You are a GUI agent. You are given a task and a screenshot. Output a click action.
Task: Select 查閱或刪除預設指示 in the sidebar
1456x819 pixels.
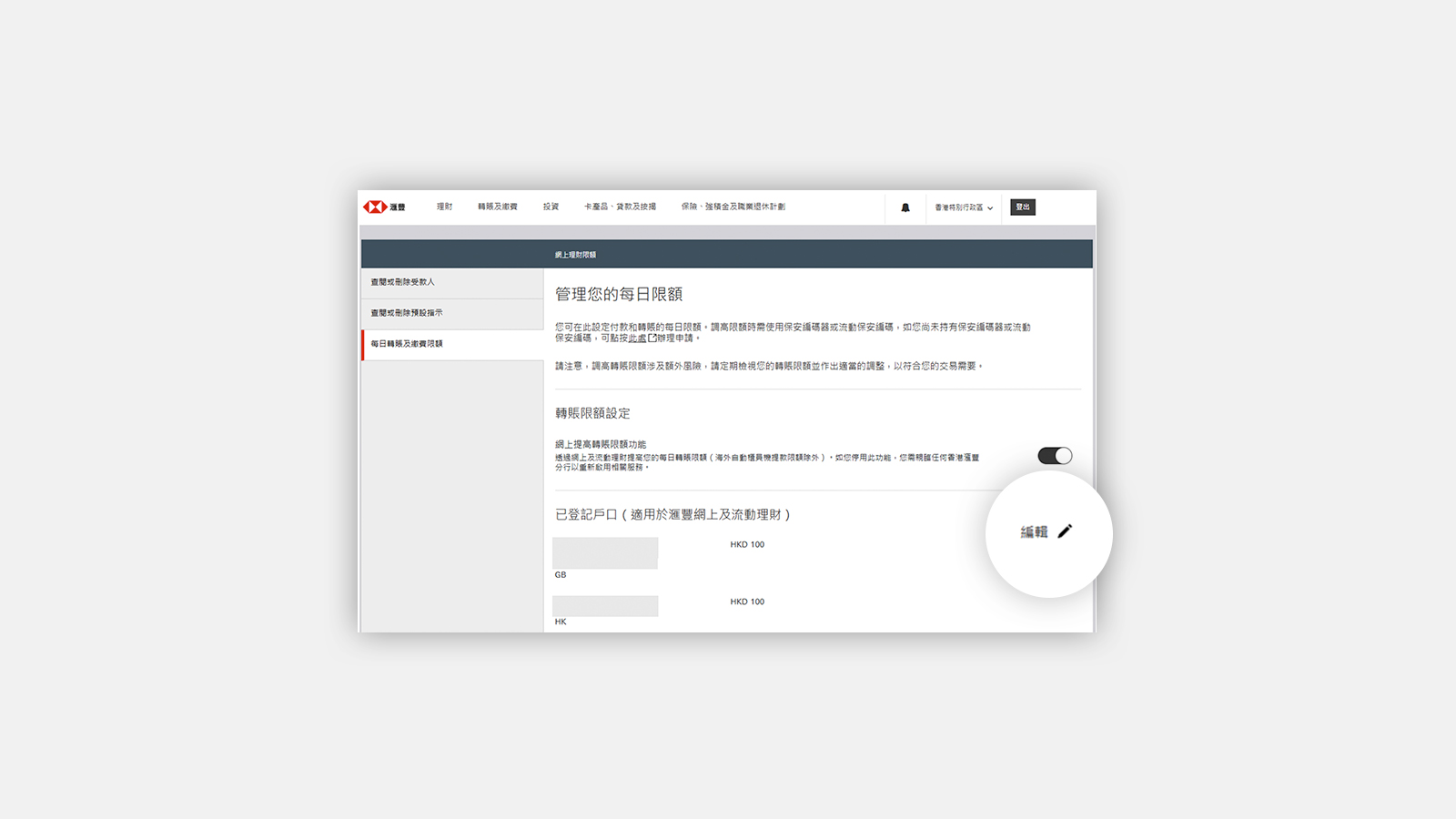pos(407,313)
